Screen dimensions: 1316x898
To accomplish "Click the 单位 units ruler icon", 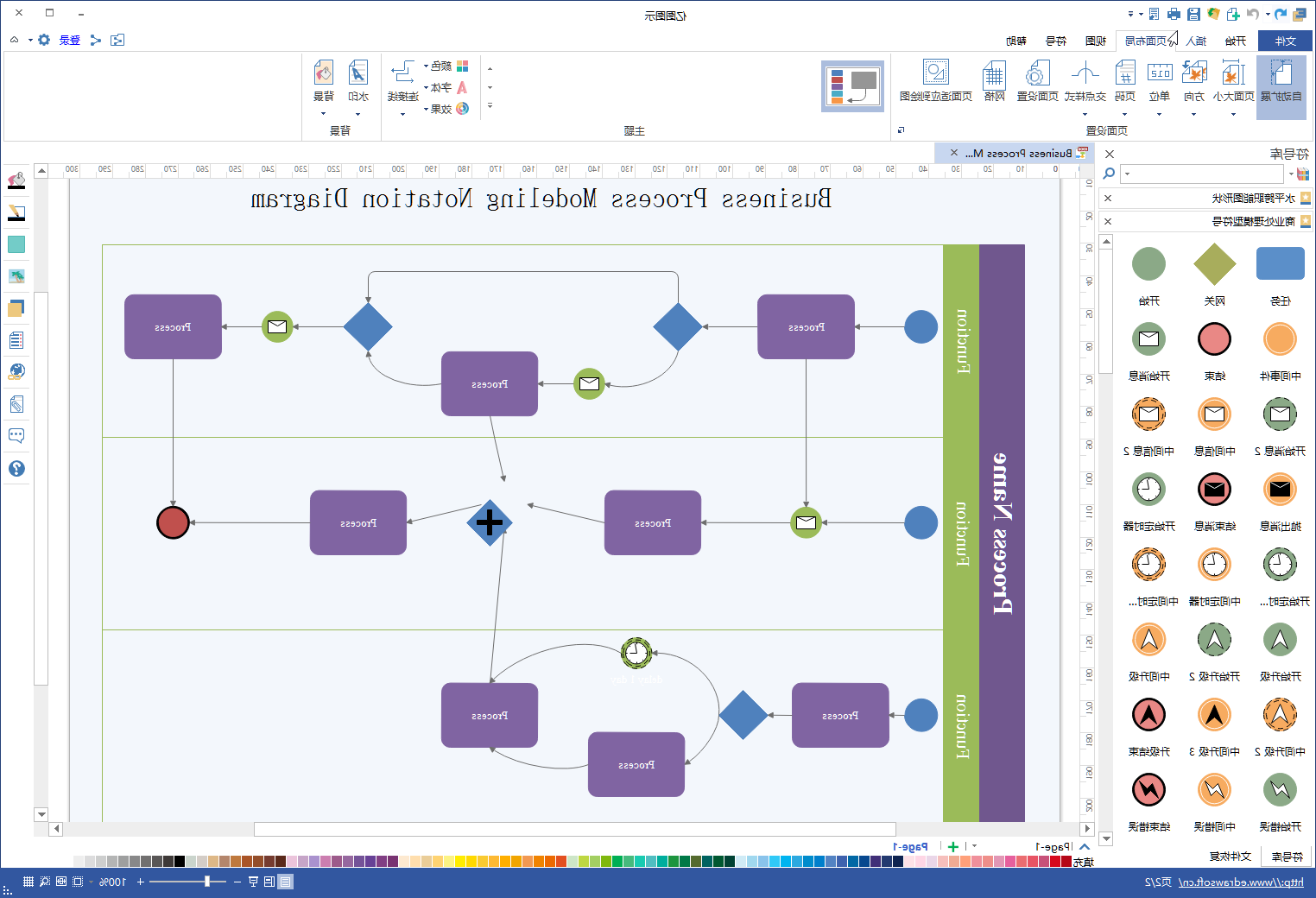I will [x=1160, y=74].
